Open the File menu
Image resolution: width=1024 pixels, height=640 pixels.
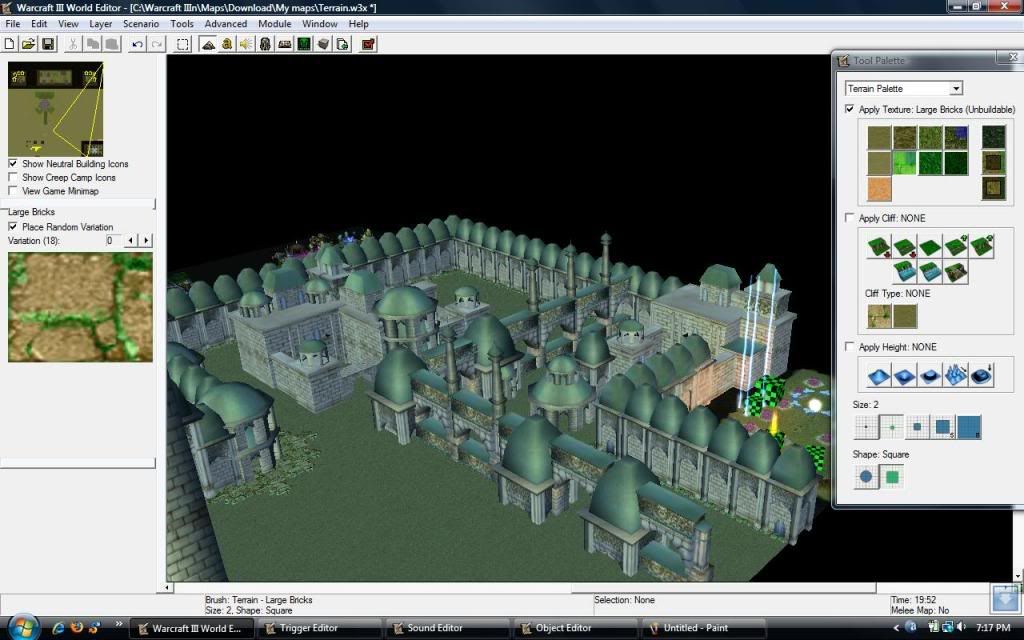pyautogui.click(x=12, y=24)
